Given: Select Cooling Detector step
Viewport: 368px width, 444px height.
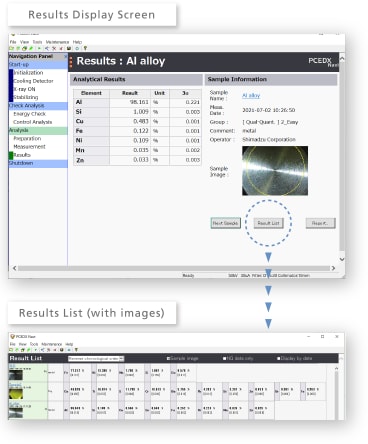Looking at the screenshot, I should [x=33, y=81].
